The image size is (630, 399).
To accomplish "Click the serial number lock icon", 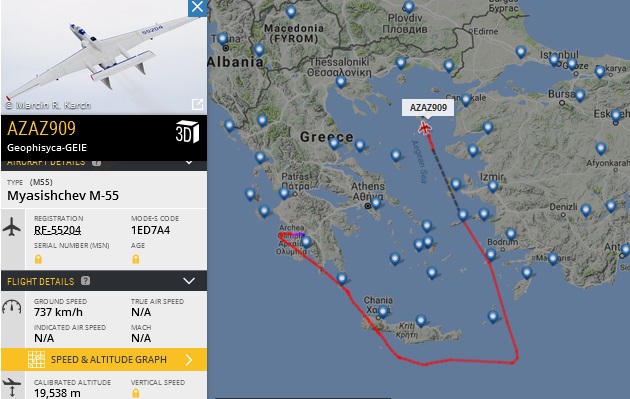I will coord(38,259).
